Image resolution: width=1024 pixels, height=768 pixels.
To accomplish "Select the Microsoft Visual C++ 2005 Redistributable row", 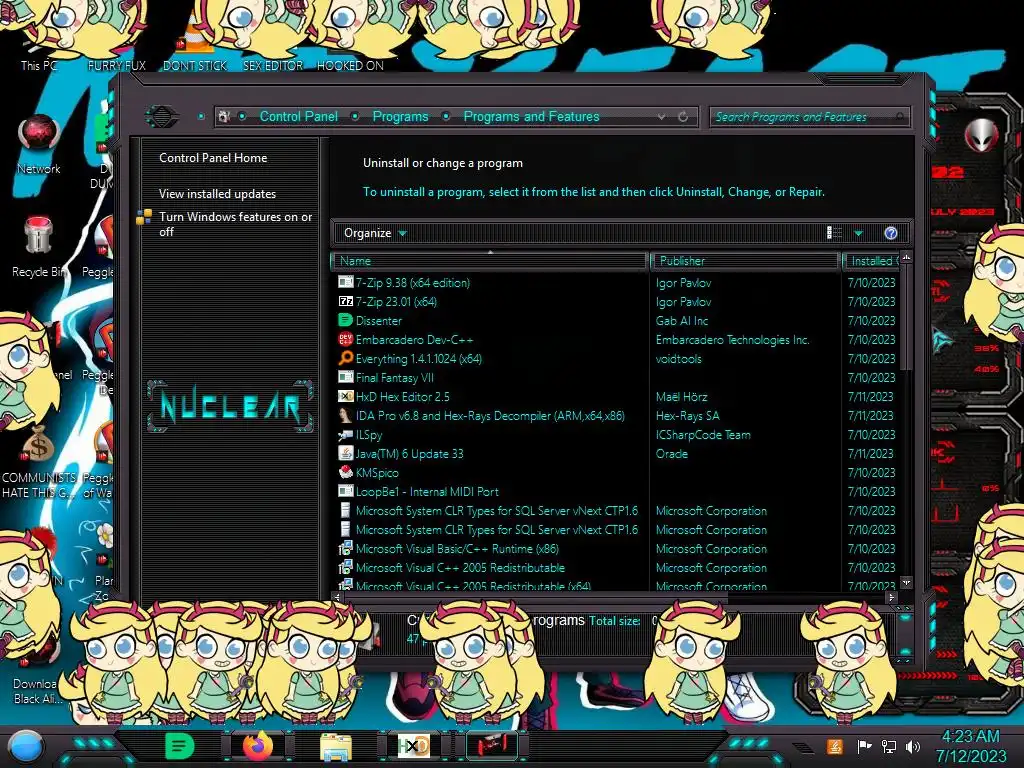I will 616,568.
